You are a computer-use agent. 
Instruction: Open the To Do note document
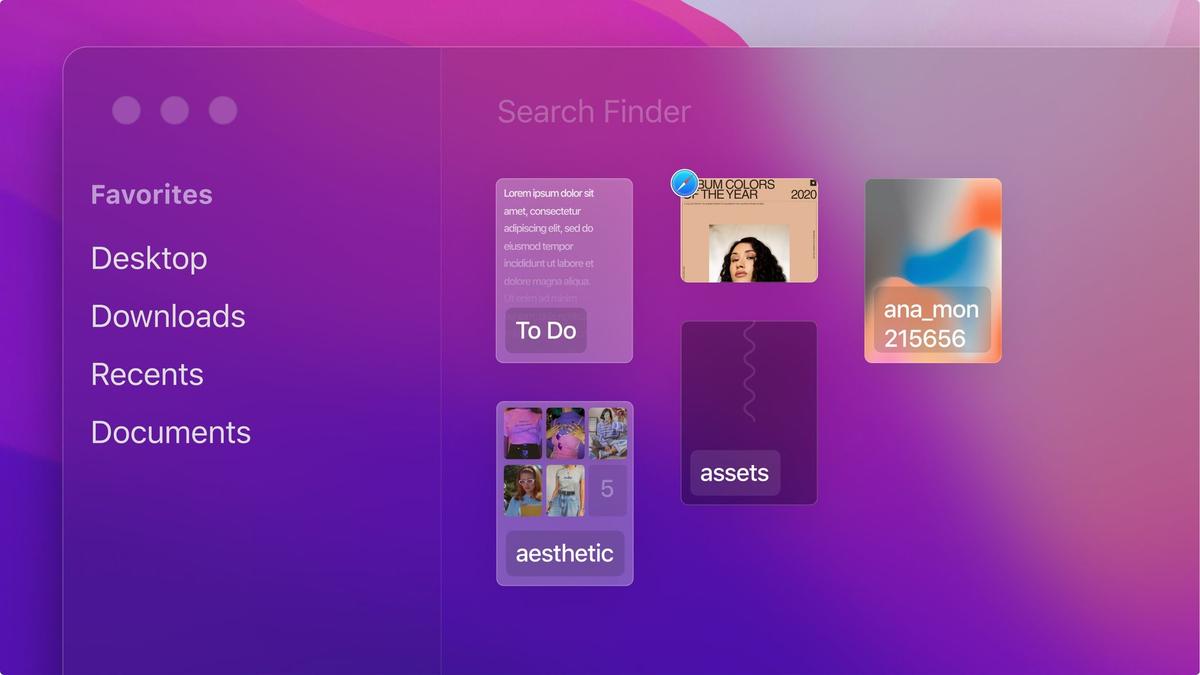pos(564,250)
